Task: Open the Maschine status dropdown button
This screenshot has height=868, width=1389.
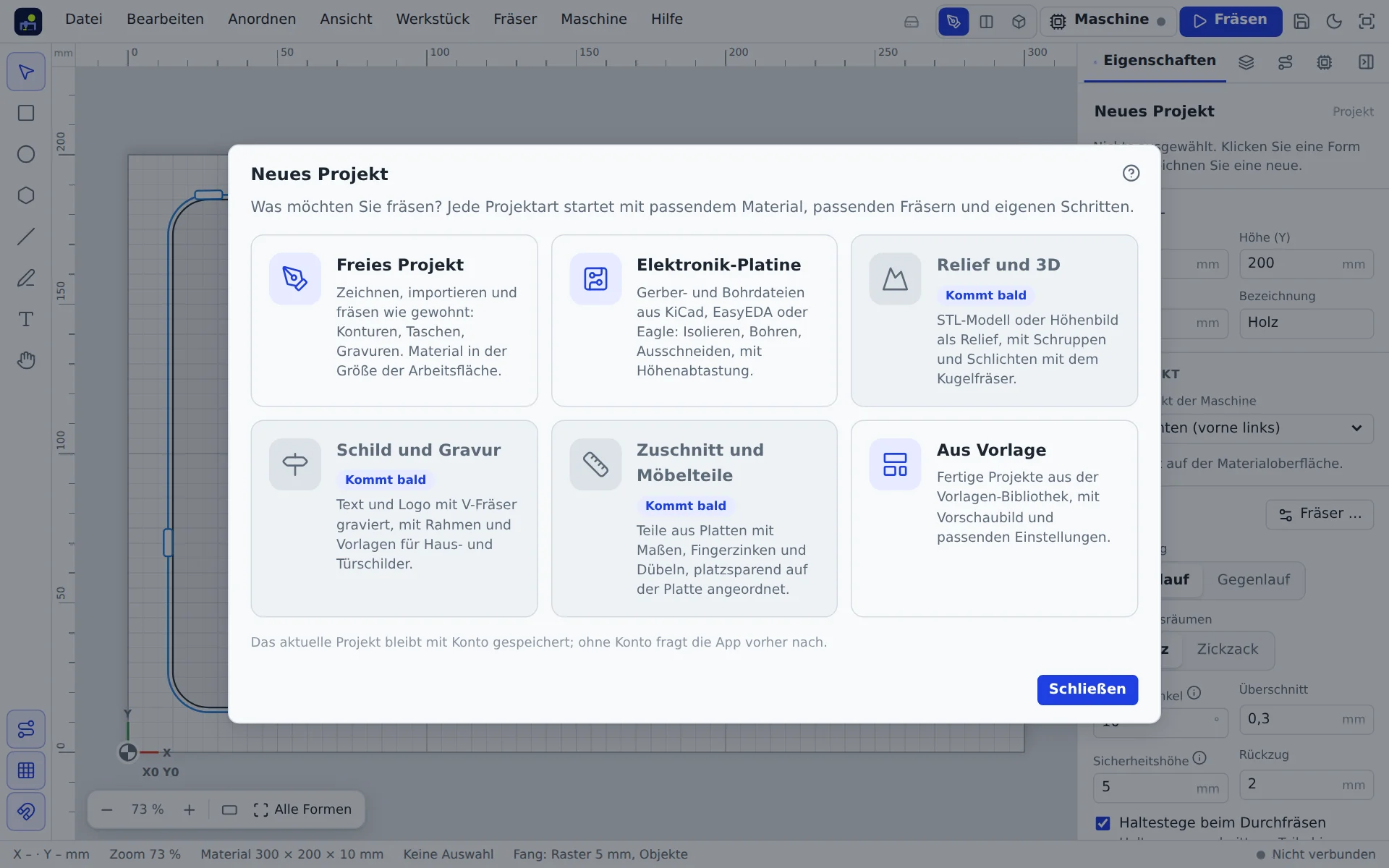Action: (x=1107, y=21)
